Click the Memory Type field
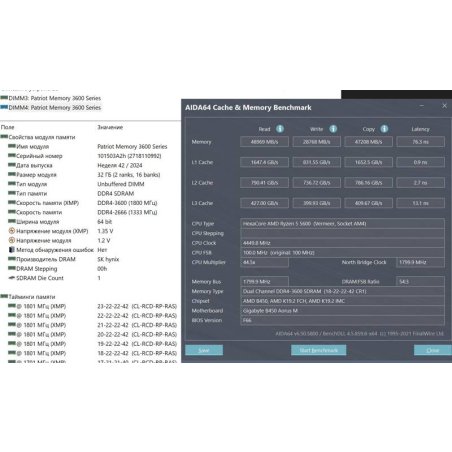The height and width of the screenshot is (452, 452). coord(342,291)
